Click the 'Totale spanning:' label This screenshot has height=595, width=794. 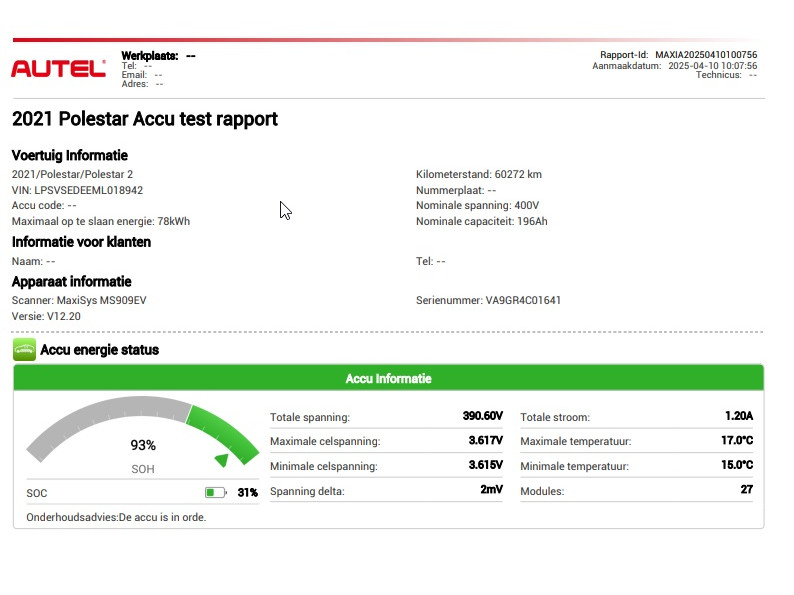(x=310, y=417)
